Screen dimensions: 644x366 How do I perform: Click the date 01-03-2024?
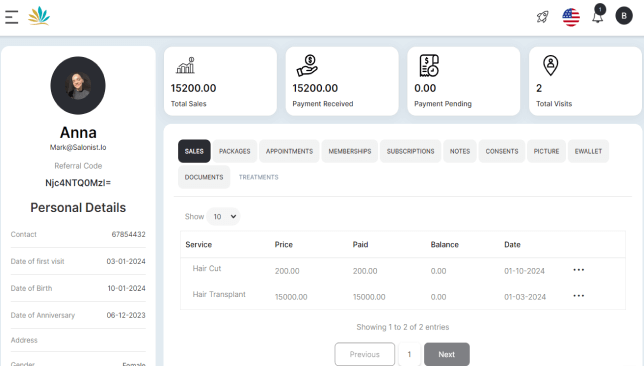pyautogui.click(x=525, y=297)
